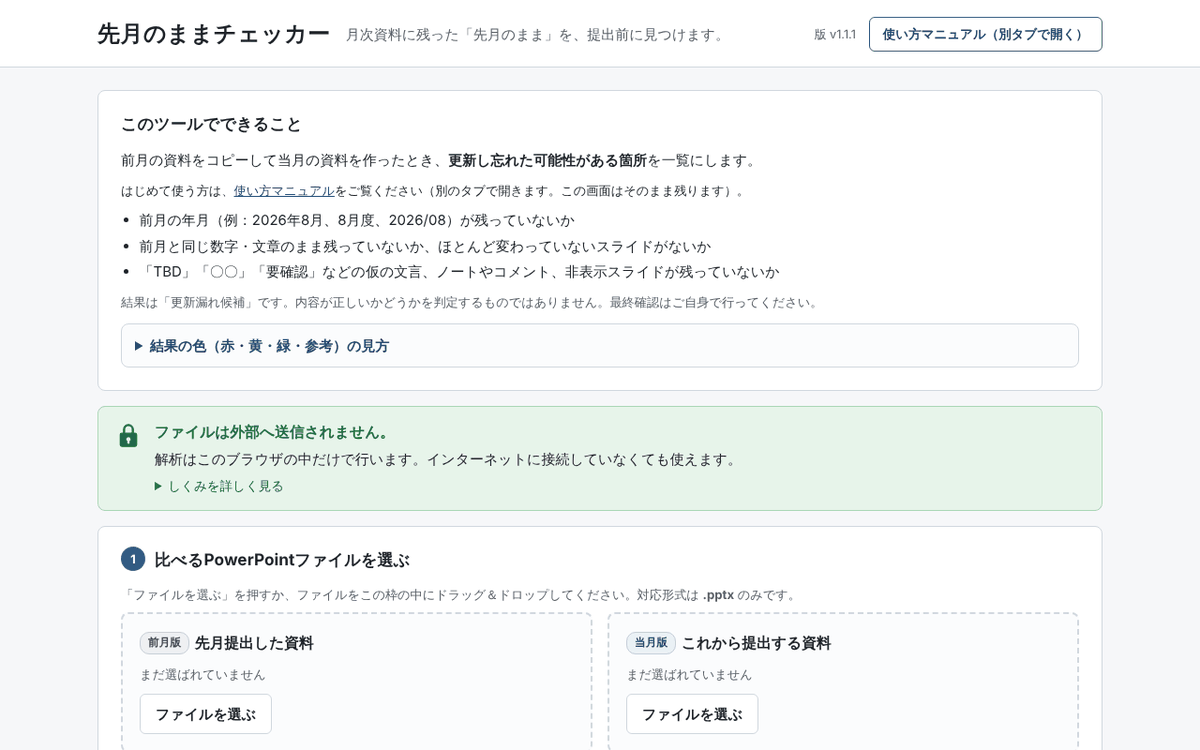Click the 先月提出した資料 drop zone label
The width and height of the screenshot is (1200, 750).
coord(254,643)
